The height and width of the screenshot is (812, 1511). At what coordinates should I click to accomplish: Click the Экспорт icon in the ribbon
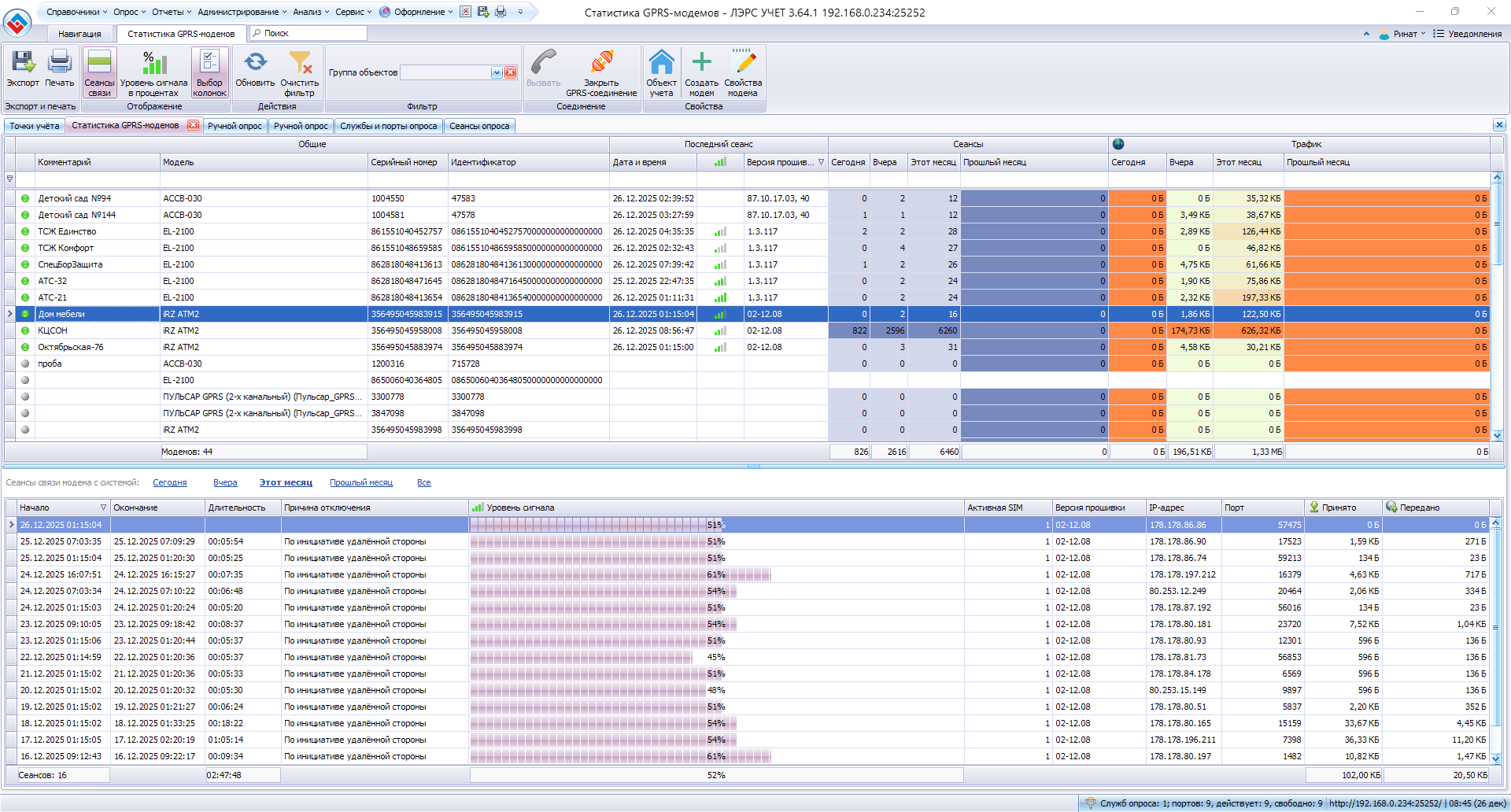coord(23,63)
